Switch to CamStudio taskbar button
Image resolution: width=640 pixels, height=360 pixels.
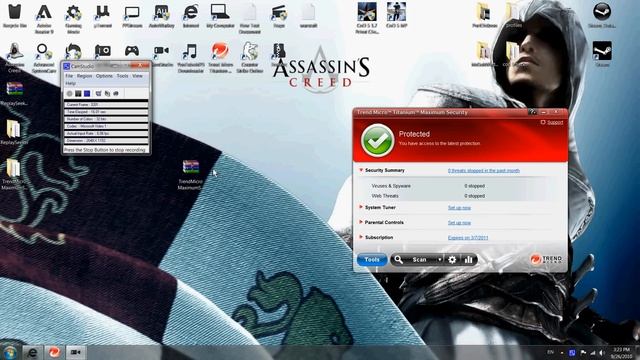76,352
